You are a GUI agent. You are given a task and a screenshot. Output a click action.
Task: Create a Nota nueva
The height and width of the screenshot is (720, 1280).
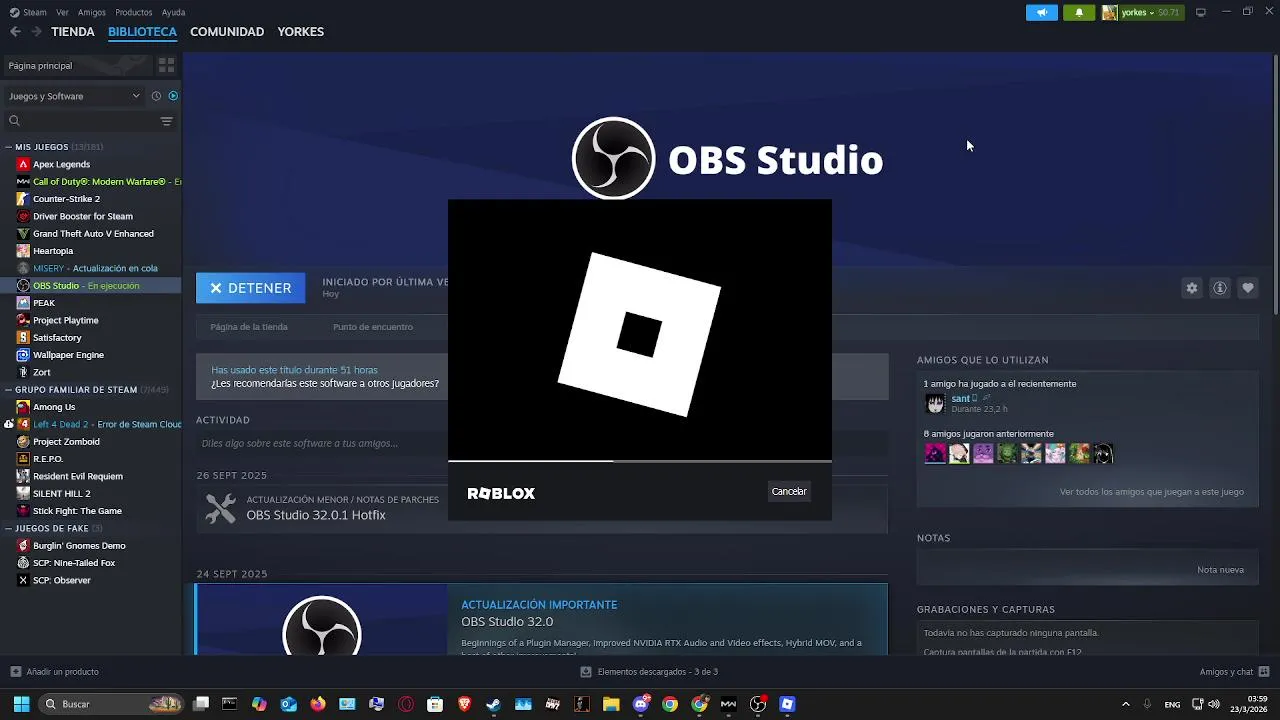click(1220, 570)
